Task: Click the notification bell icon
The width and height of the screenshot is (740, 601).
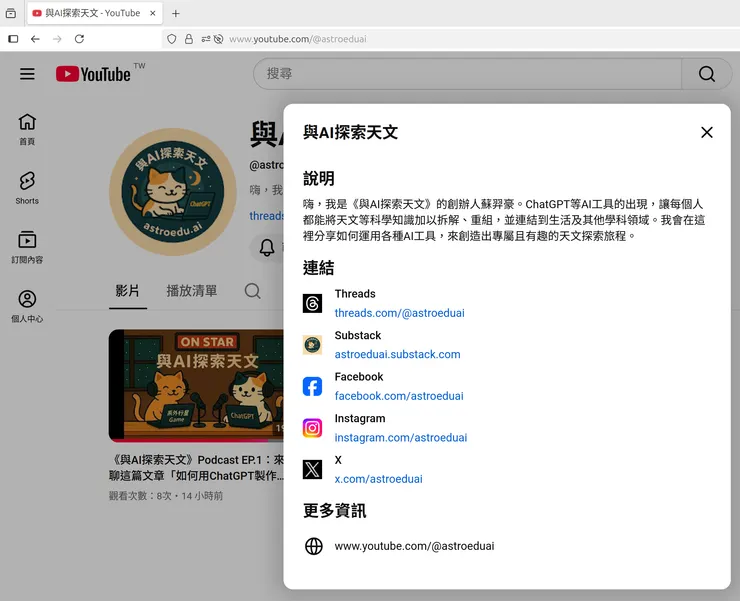Action: point(267,247)
